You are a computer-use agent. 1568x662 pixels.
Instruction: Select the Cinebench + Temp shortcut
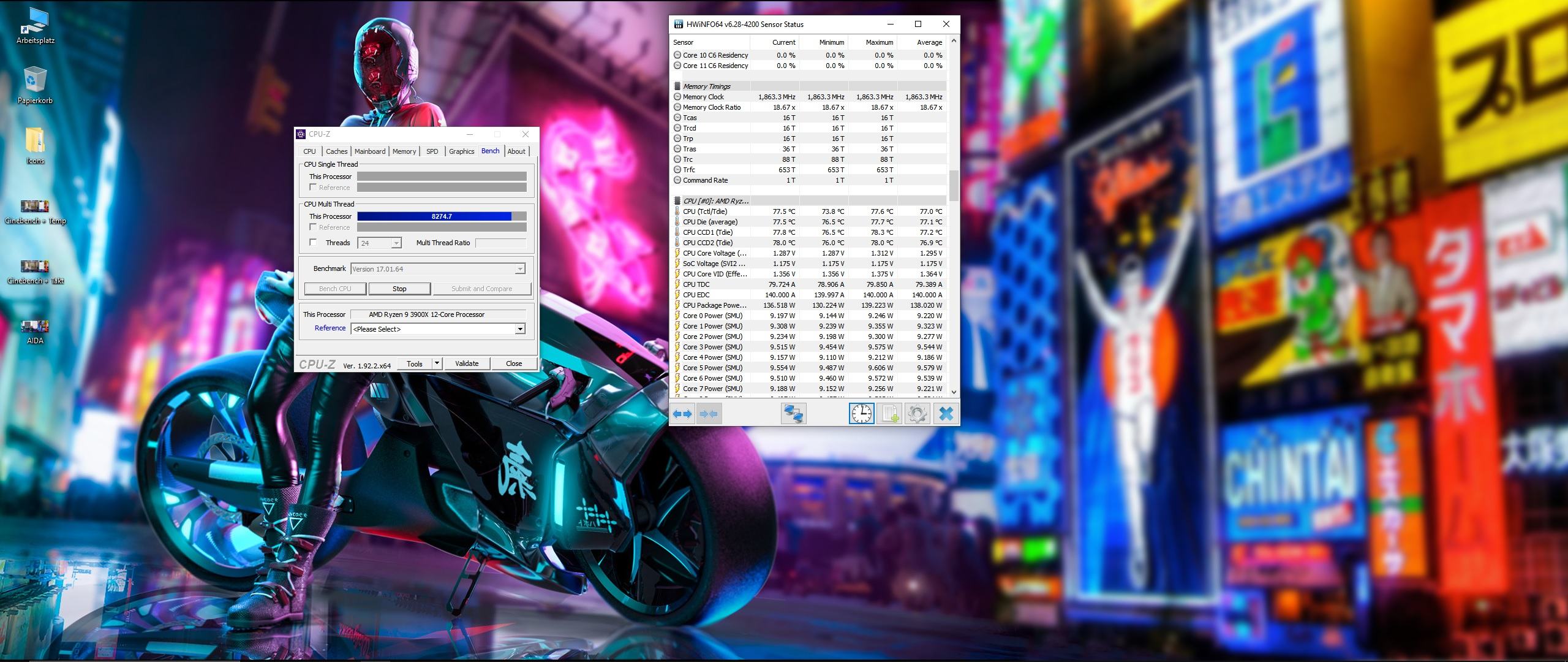[35, 211]
